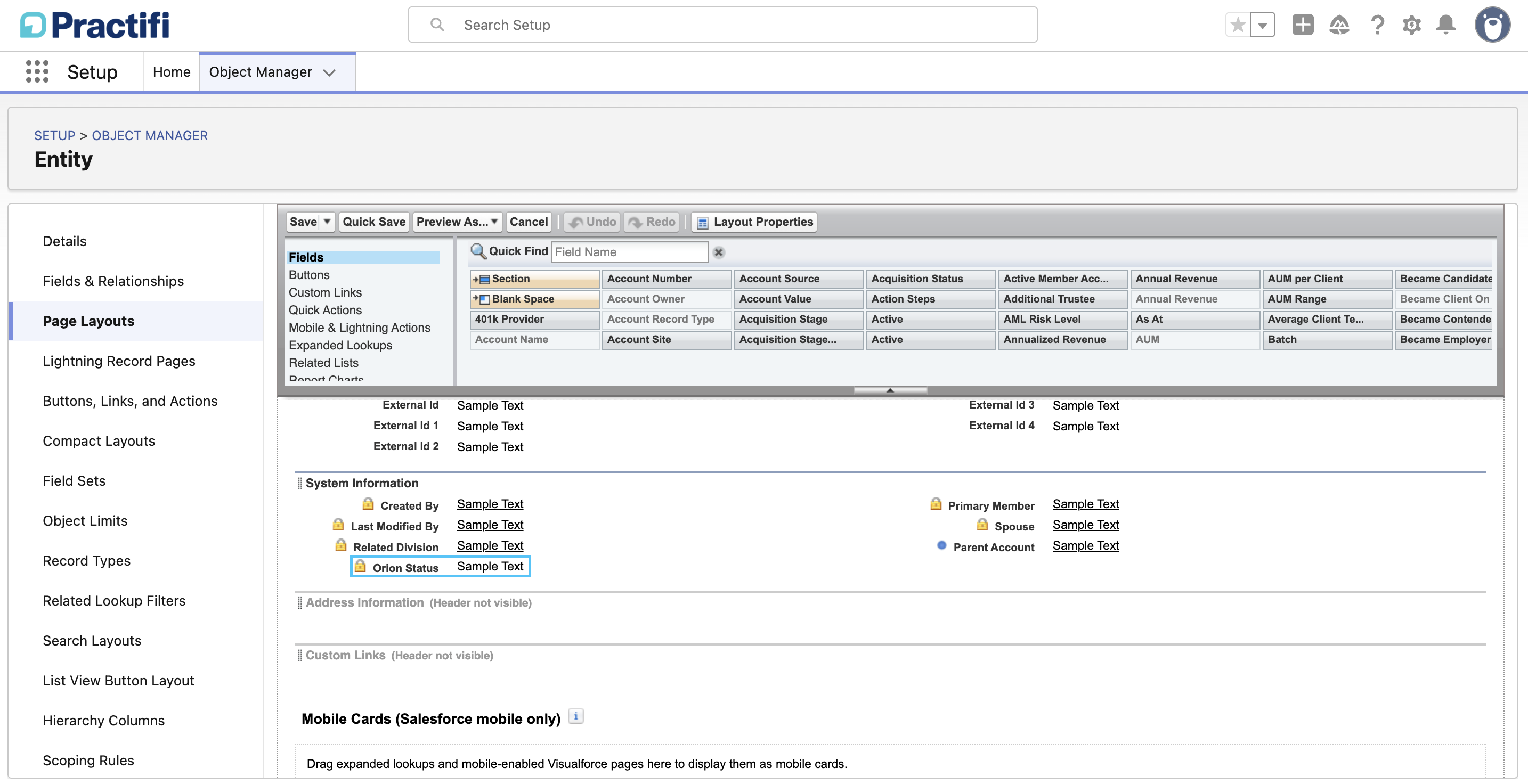Select the Buttons palette category

click(309, 275)
